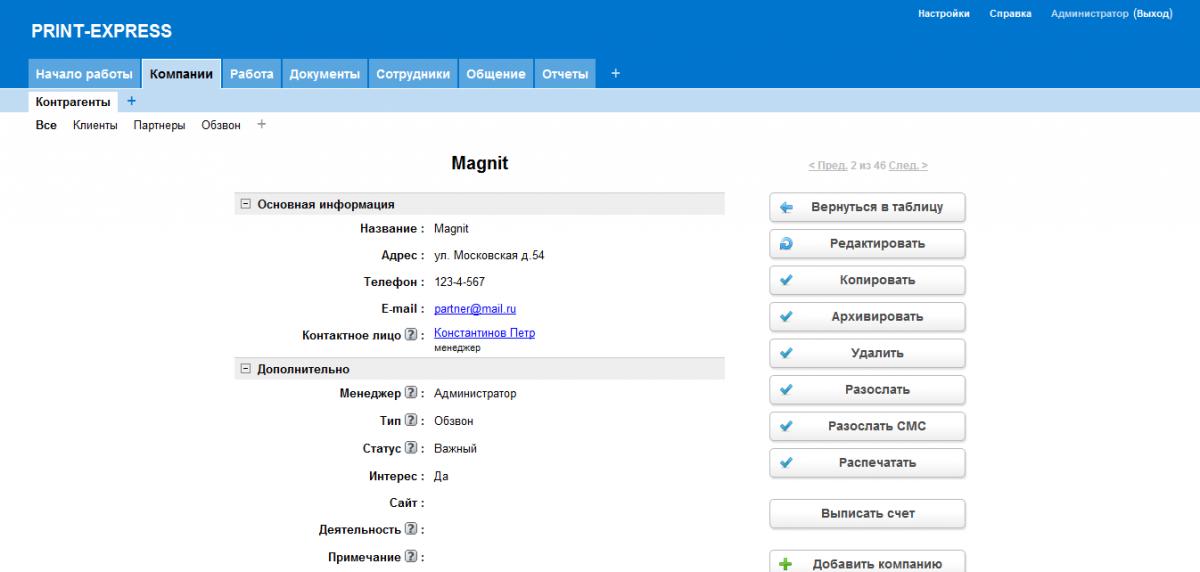The width and height of the screenshot is (1200, 572).
Task: Collapse the Дополнительно section
Action: coord(245,369)
